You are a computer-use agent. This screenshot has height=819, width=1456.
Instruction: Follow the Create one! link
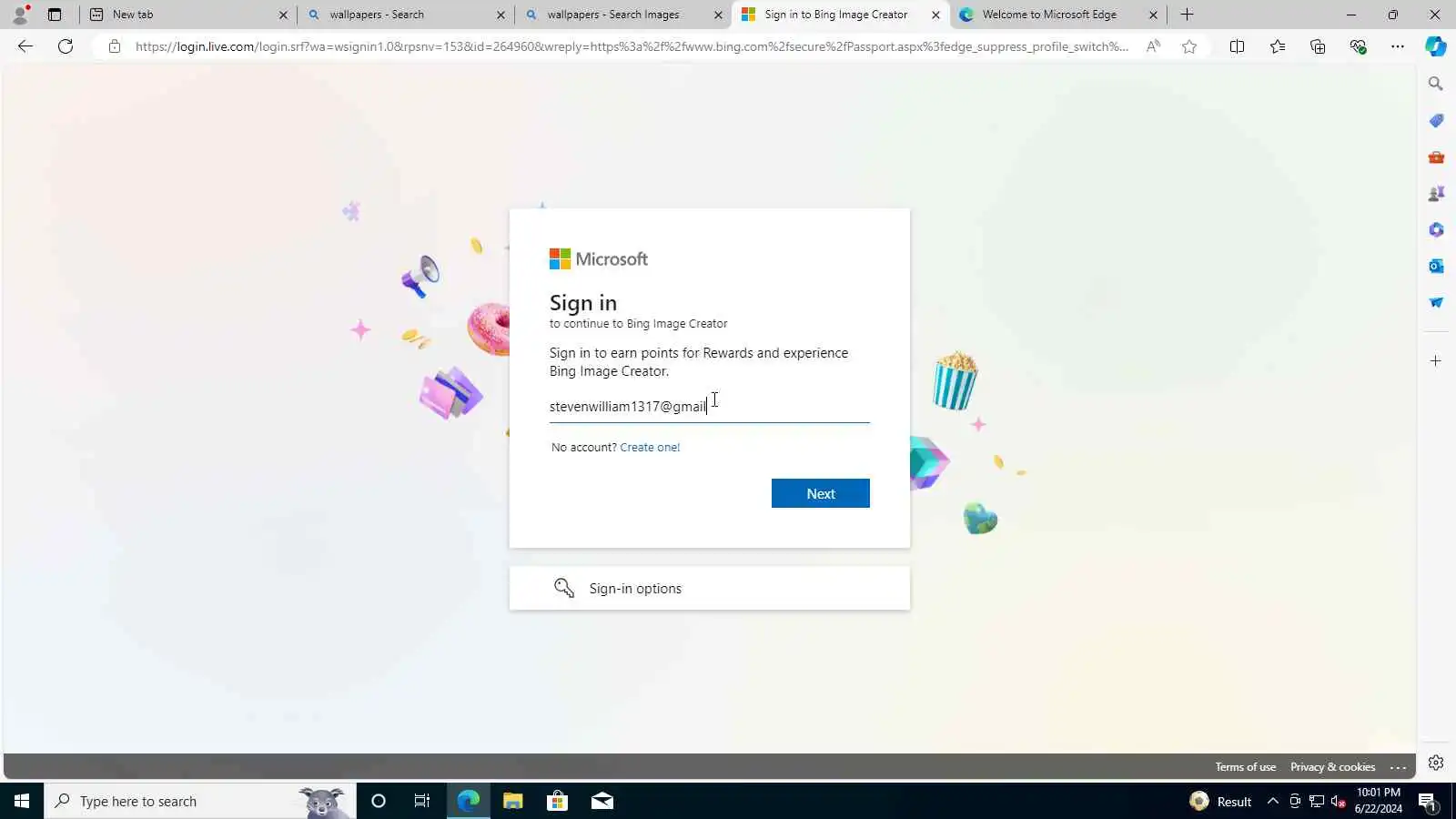[650, 447]
